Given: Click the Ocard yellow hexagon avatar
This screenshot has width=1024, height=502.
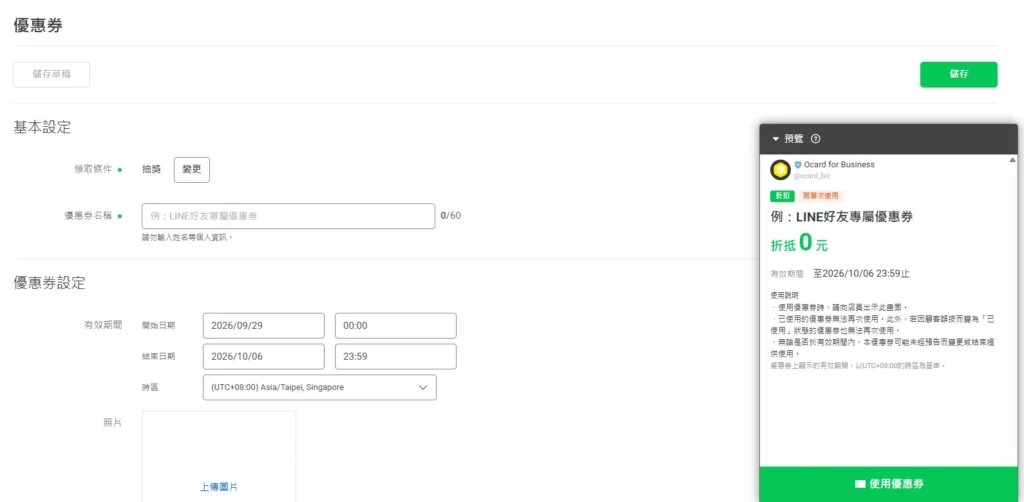Looking at the screenshot, I should (780, 170).
